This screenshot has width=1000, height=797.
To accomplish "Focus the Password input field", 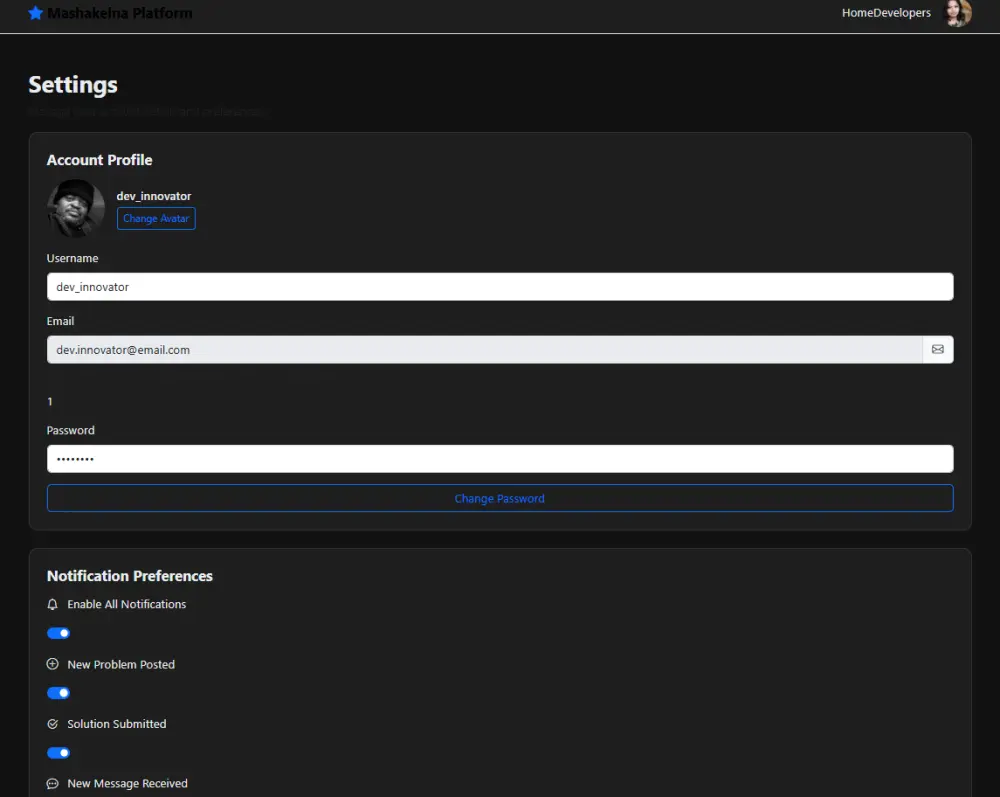I will click(500, 459).
